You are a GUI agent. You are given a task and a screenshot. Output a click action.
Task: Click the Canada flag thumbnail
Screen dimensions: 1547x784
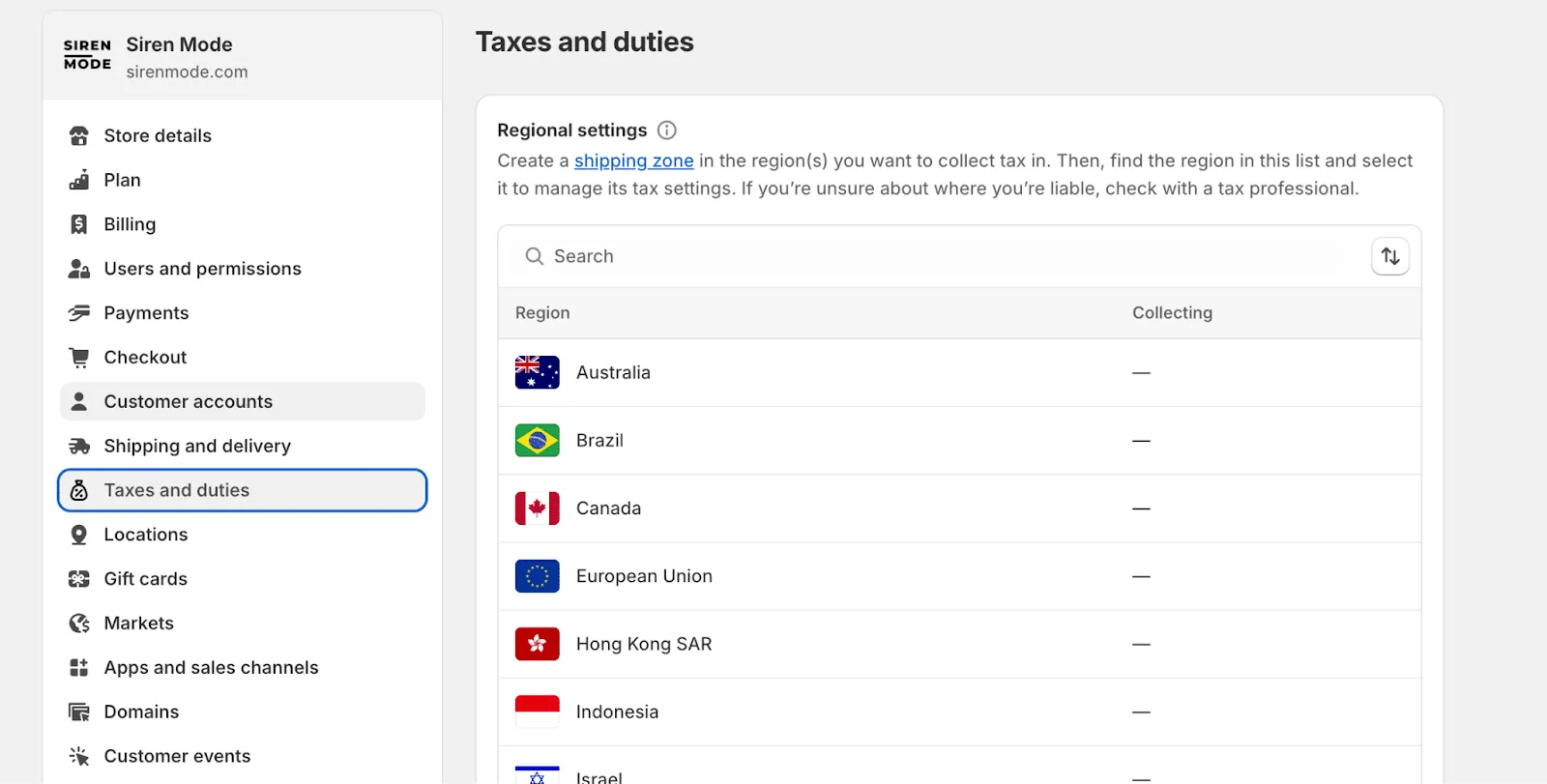tap(538, 508)
